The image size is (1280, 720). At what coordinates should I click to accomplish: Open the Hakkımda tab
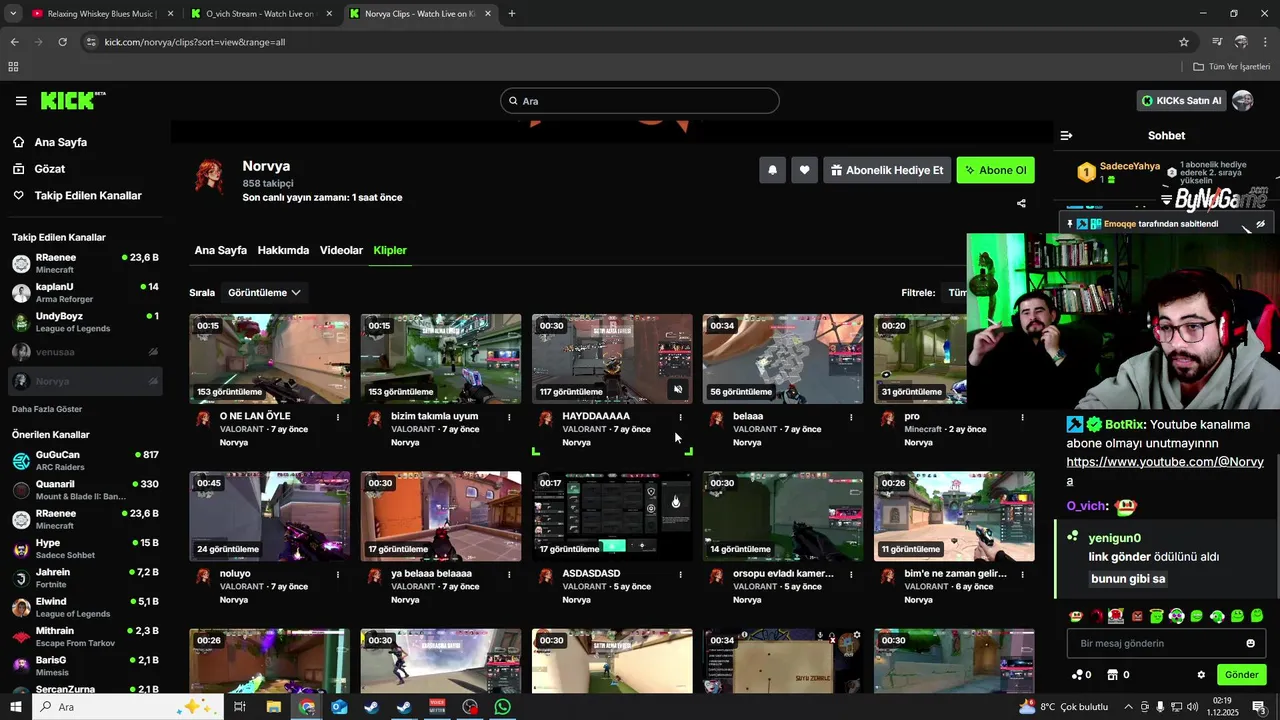[x=283, y=250]
